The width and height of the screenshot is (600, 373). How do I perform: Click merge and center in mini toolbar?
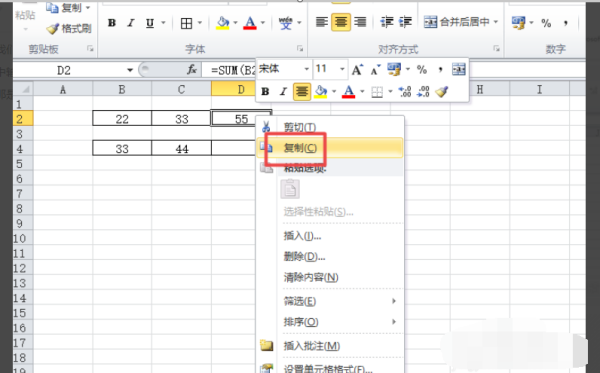coord(458,69)
